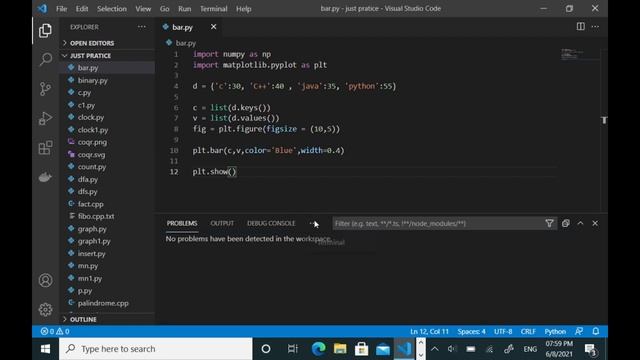The image size is (640, 360).
Task: Open clock.py in the file explorer
Action: (x=91, y=118)
